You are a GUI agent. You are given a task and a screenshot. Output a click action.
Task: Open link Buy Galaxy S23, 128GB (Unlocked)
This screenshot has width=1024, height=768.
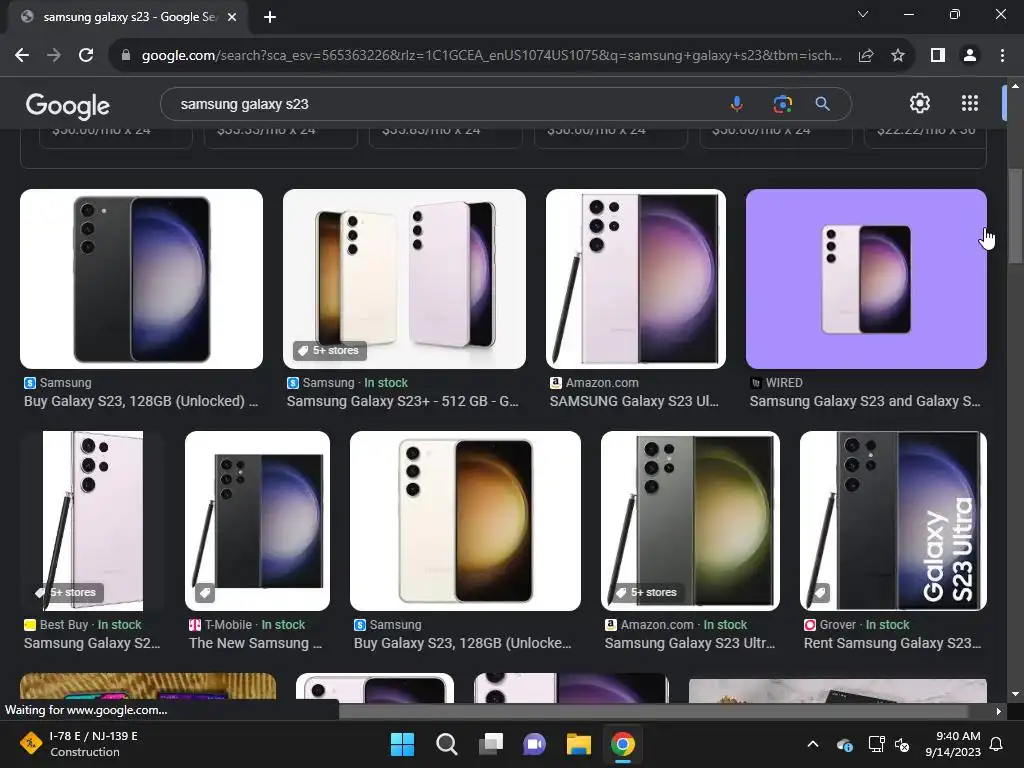click(141, 401)
